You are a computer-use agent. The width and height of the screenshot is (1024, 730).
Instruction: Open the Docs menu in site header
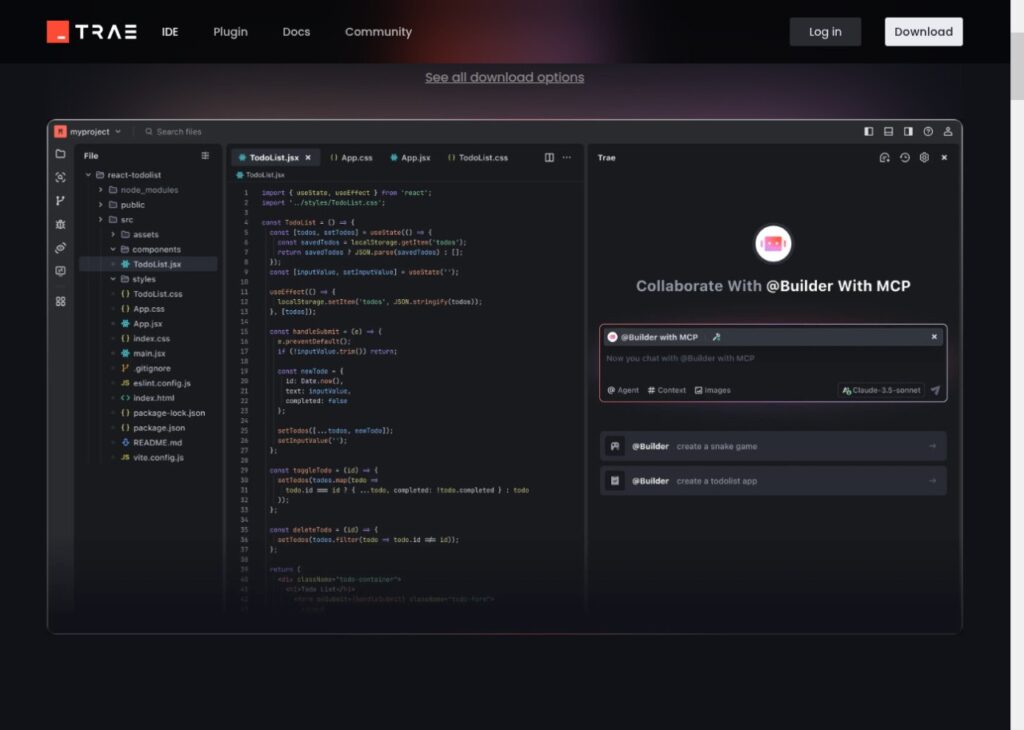click(x=296, y=32)
